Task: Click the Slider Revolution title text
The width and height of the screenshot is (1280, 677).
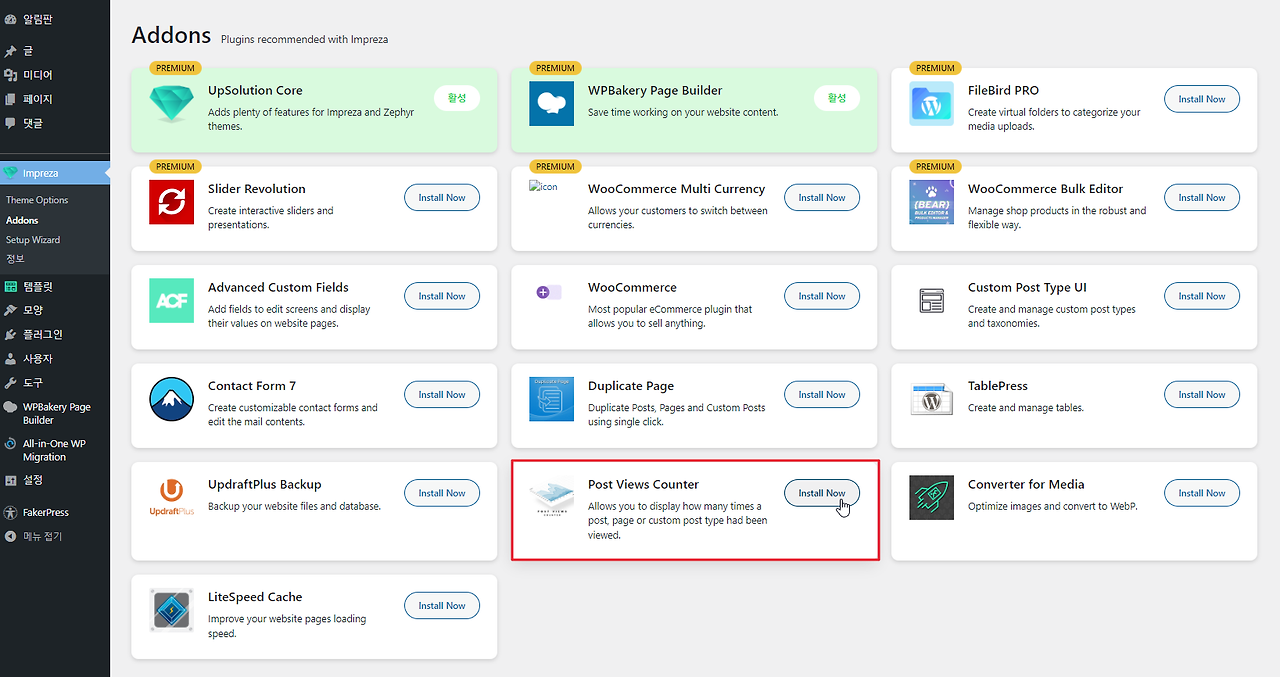Action: click(257, 189)
